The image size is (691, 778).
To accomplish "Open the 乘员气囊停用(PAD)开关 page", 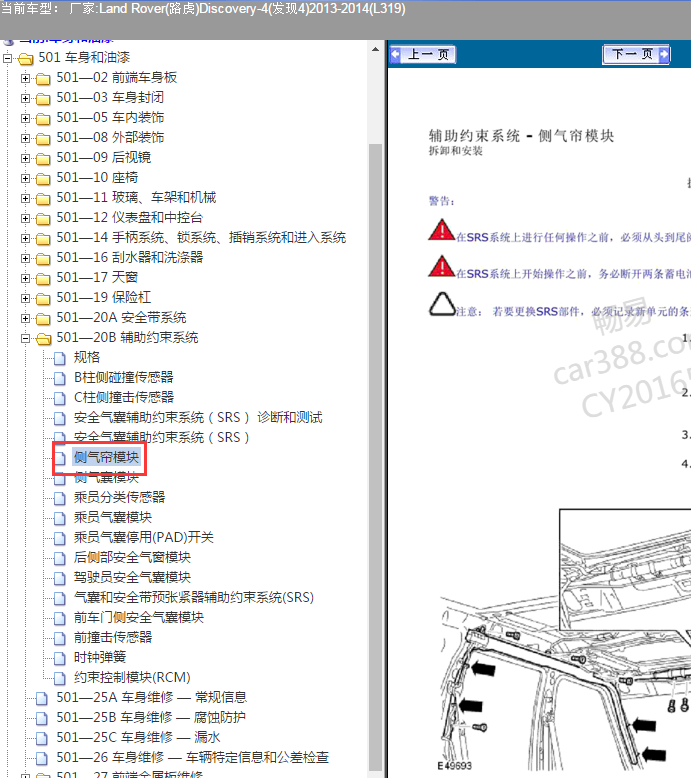I will 144,537.
